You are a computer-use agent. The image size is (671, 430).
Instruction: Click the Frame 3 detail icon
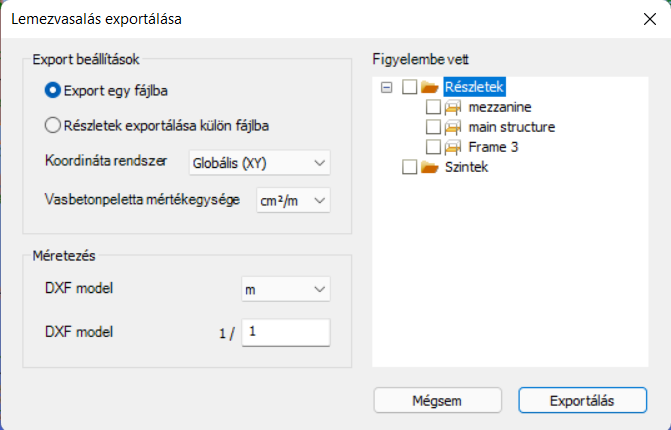[x=453, y=148]
